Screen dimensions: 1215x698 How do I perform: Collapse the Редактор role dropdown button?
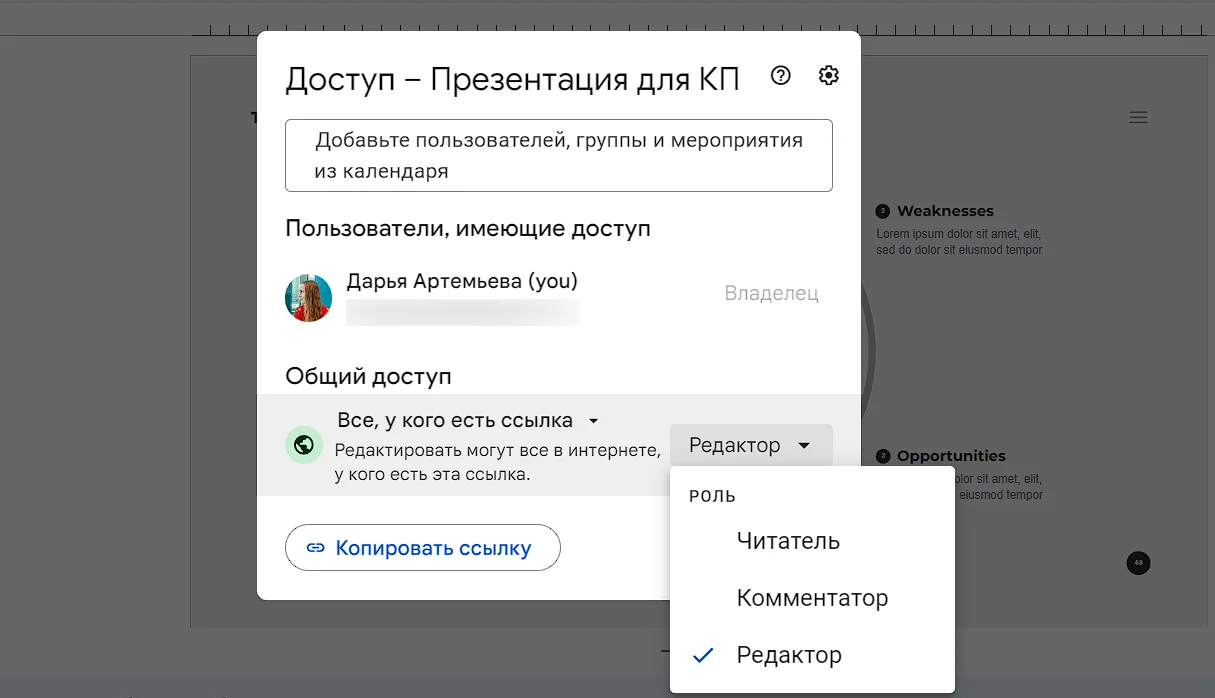coord(750,446)
